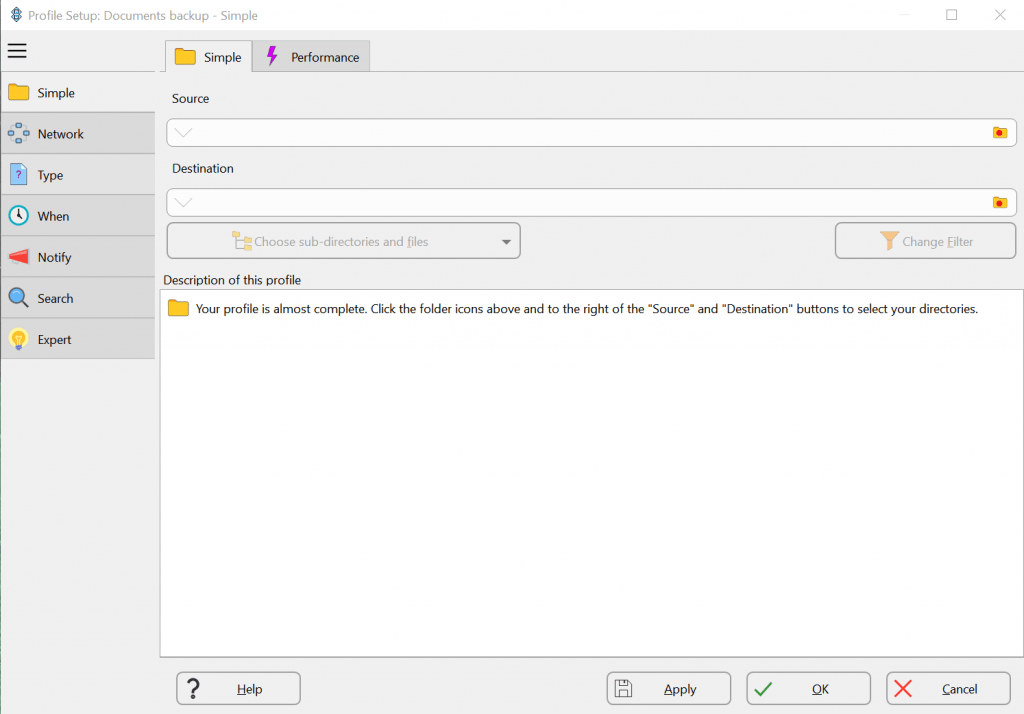The image size is (1024, 714).
Task: Open the Notify settings section
Action: click(78, 257)
